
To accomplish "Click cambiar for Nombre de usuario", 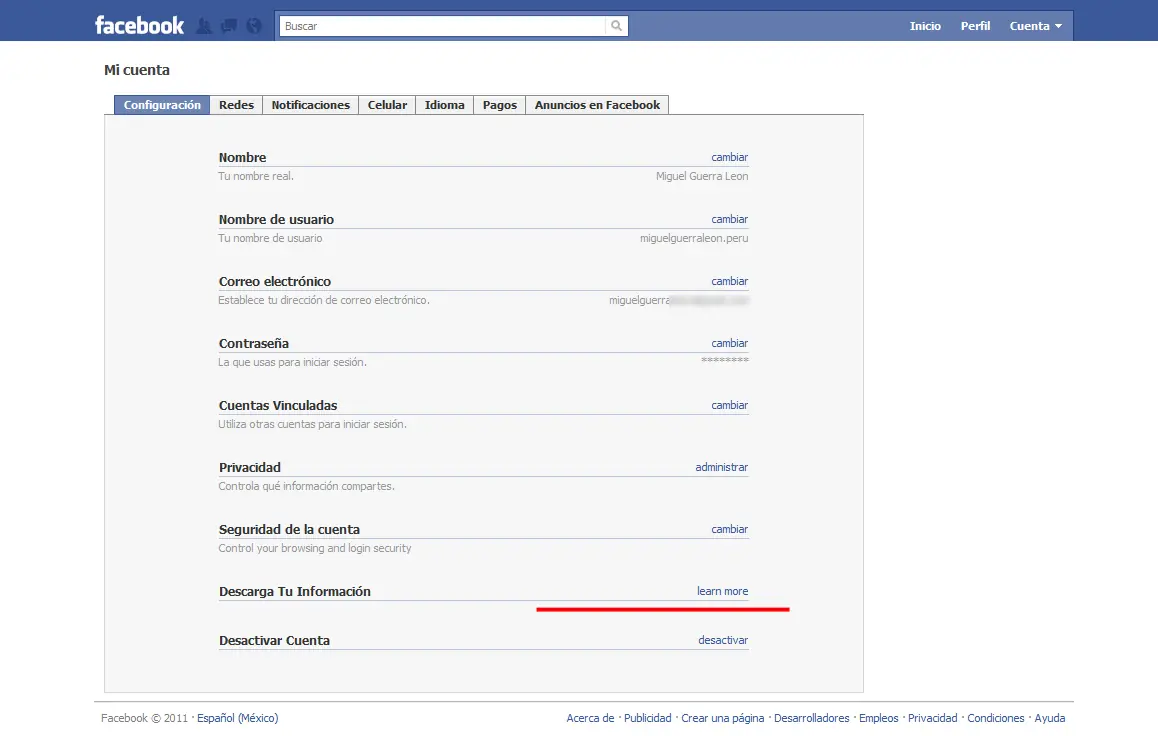I will click(x=730, y=219).
